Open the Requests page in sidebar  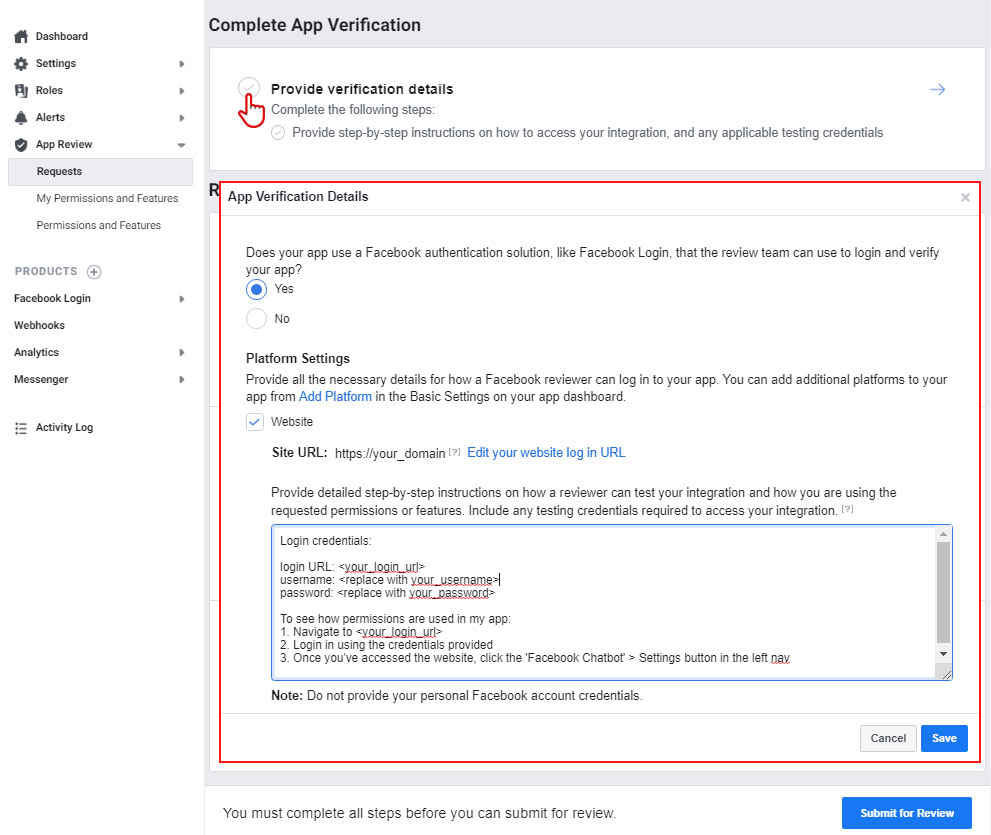100,172
